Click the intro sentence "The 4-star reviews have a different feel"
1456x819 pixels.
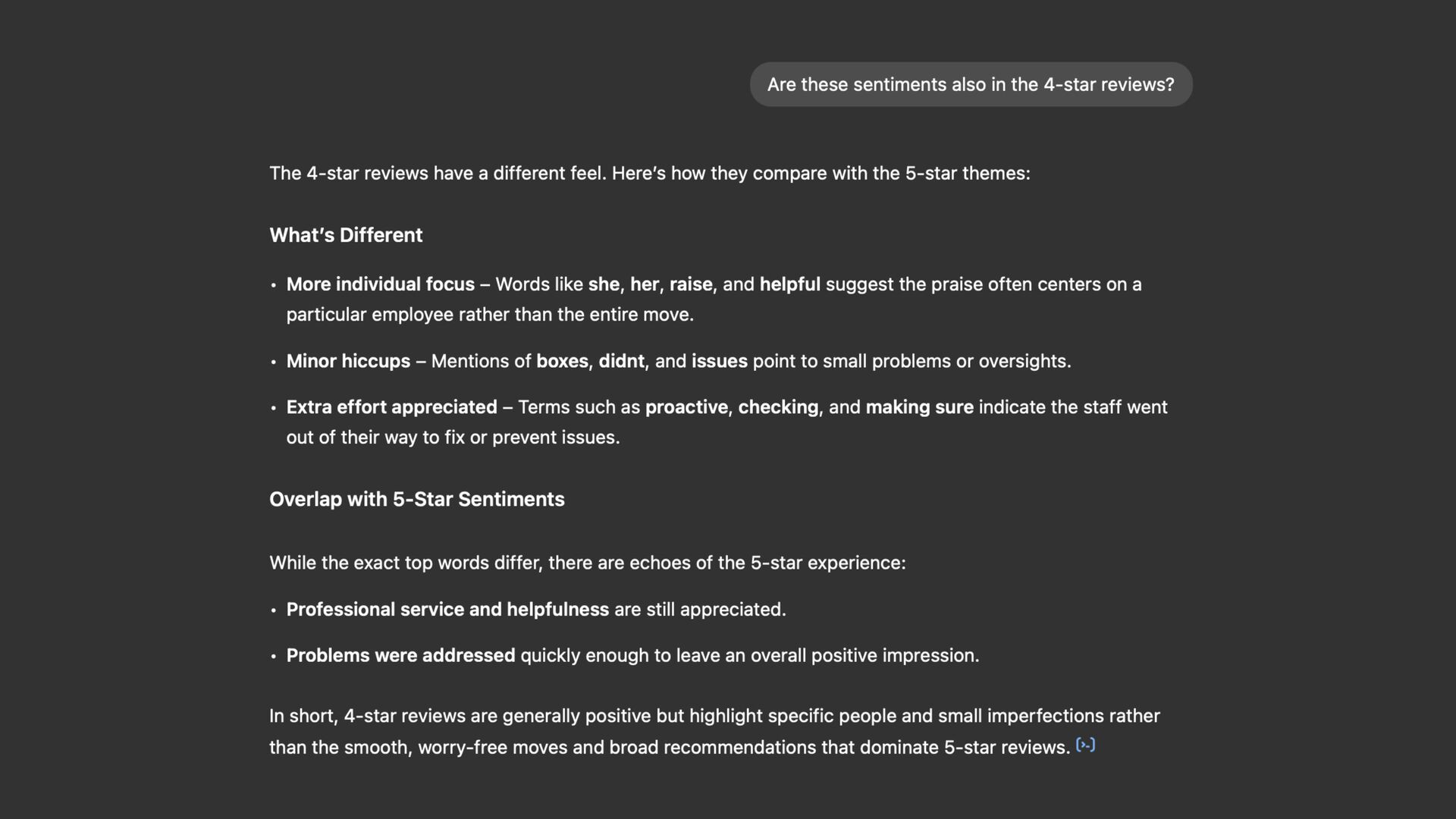click(x=649, y=174)
